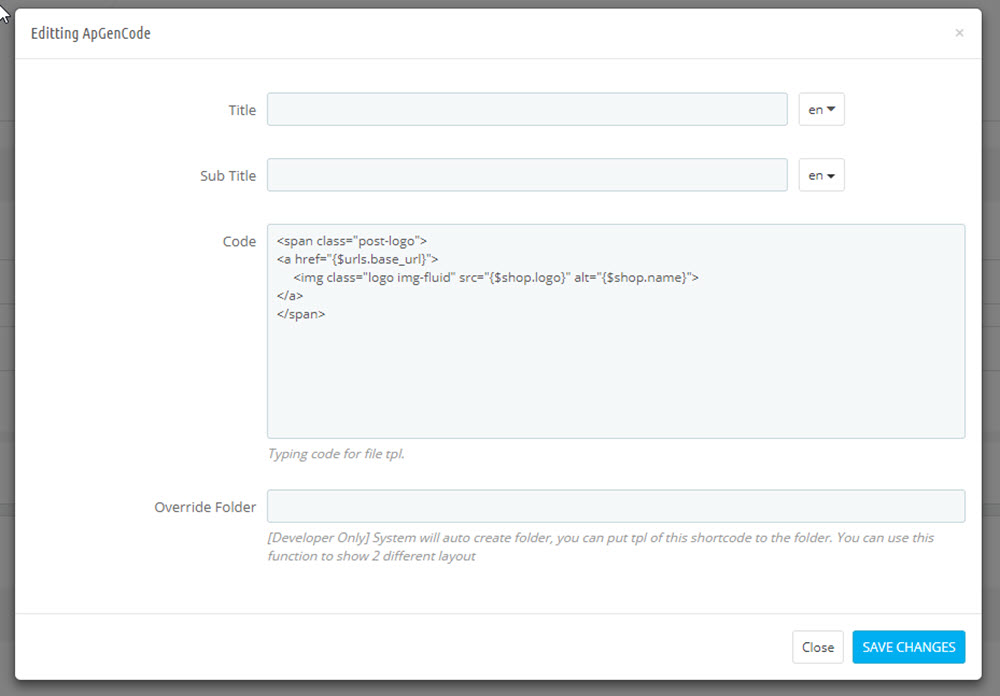Open the Title language dropdown
This screenshot has width=1000, height=696.
click(x=821, y=109)
